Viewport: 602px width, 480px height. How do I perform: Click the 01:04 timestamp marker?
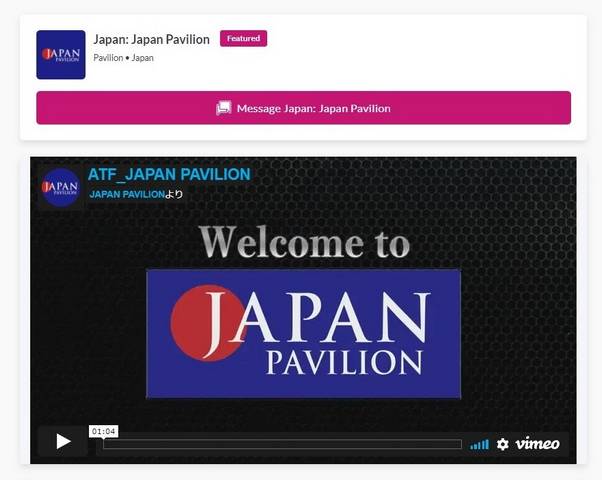(x=104, y=431)
